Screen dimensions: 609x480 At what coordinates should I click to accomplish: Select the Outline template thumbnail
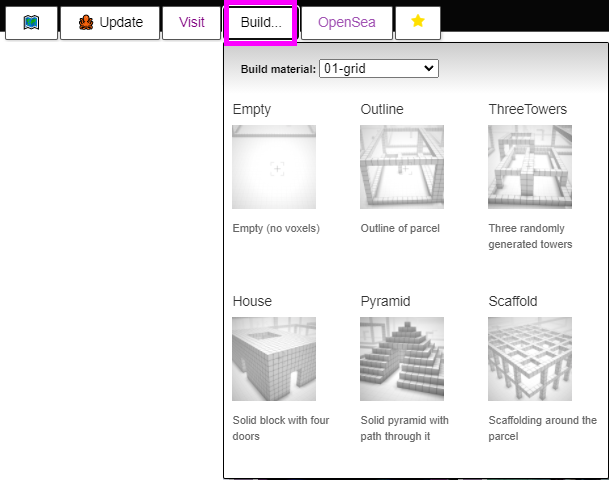(402, 167)
